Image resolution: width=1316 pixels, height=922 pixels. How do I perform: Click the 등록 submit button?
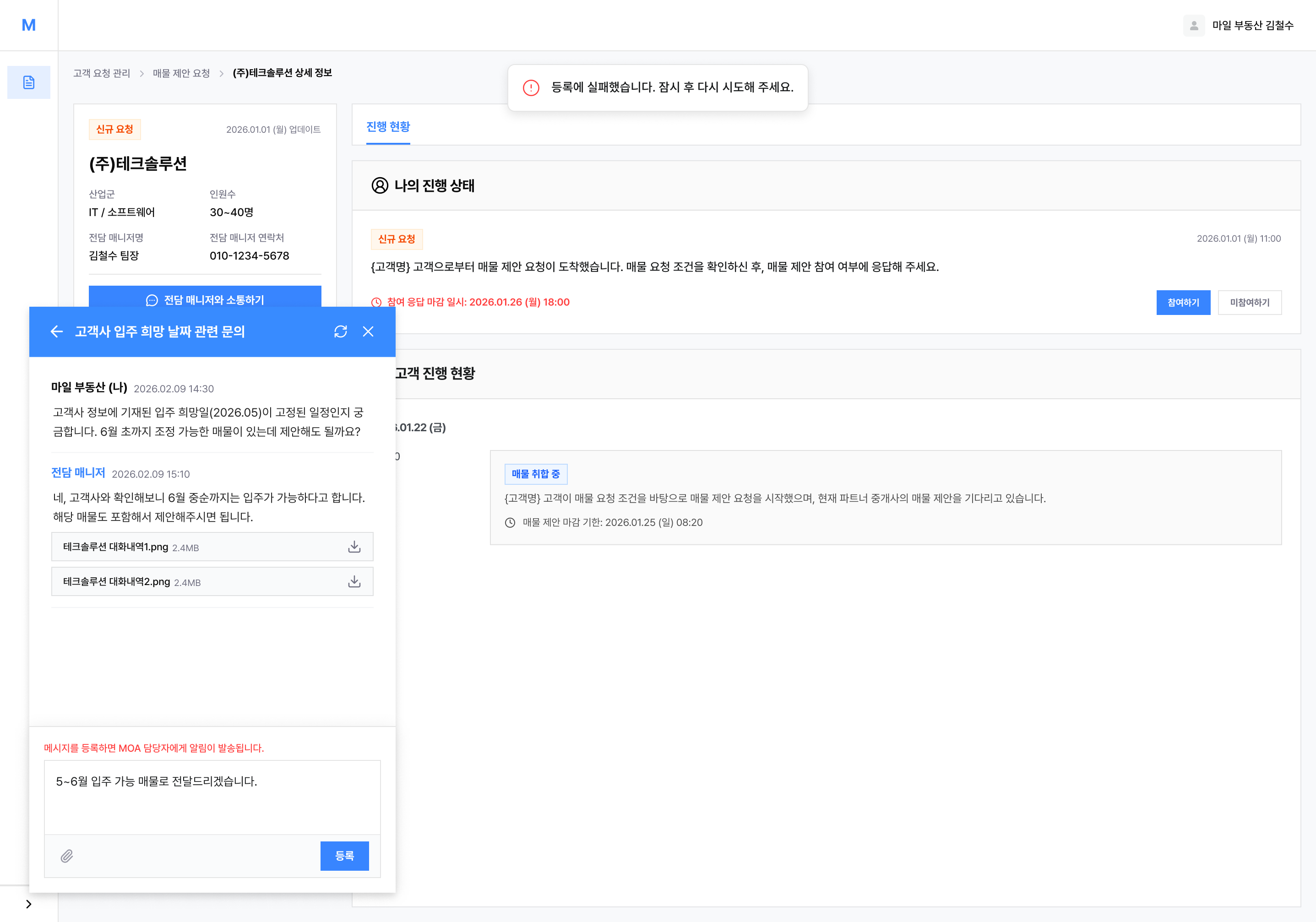pos(344,856)
